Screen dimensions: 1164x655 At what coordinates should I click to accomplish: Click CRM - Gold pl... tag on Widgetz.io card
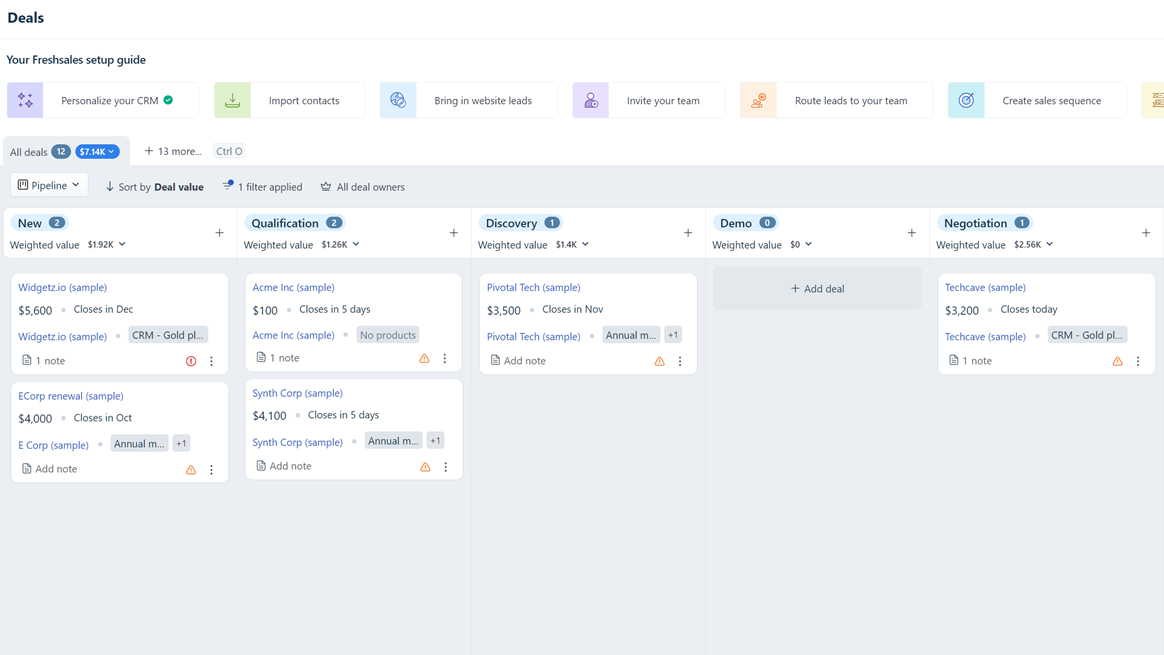pos(168,335)
